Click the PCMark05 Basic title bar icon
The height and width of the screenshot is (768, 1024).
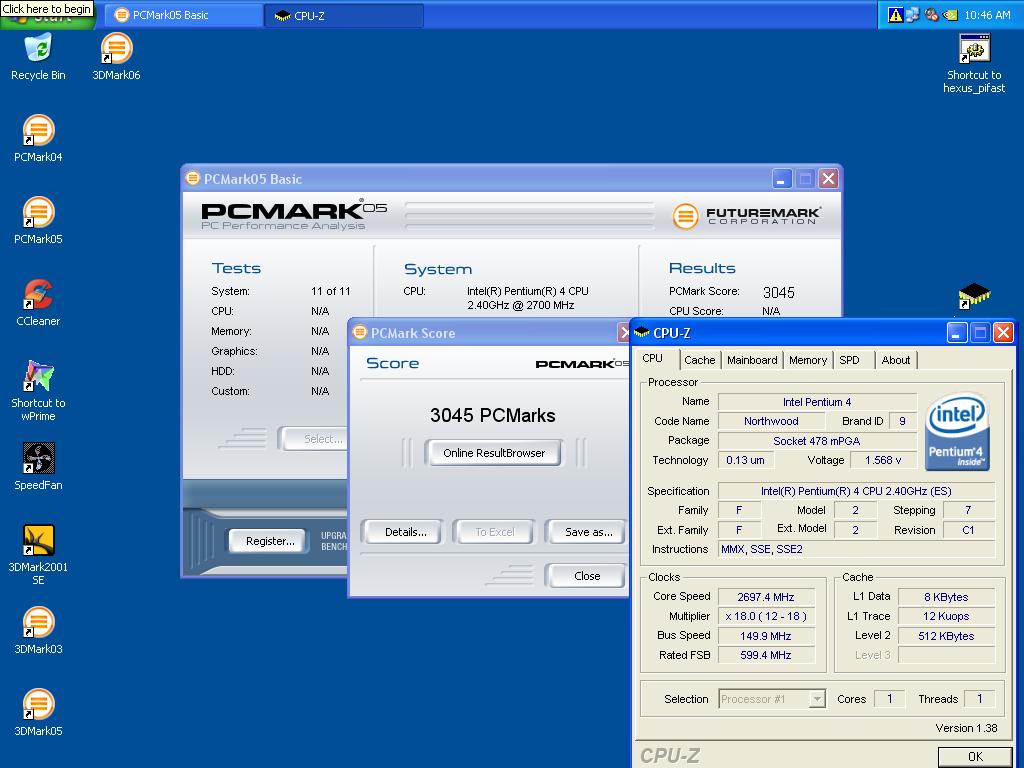[193, 178]
